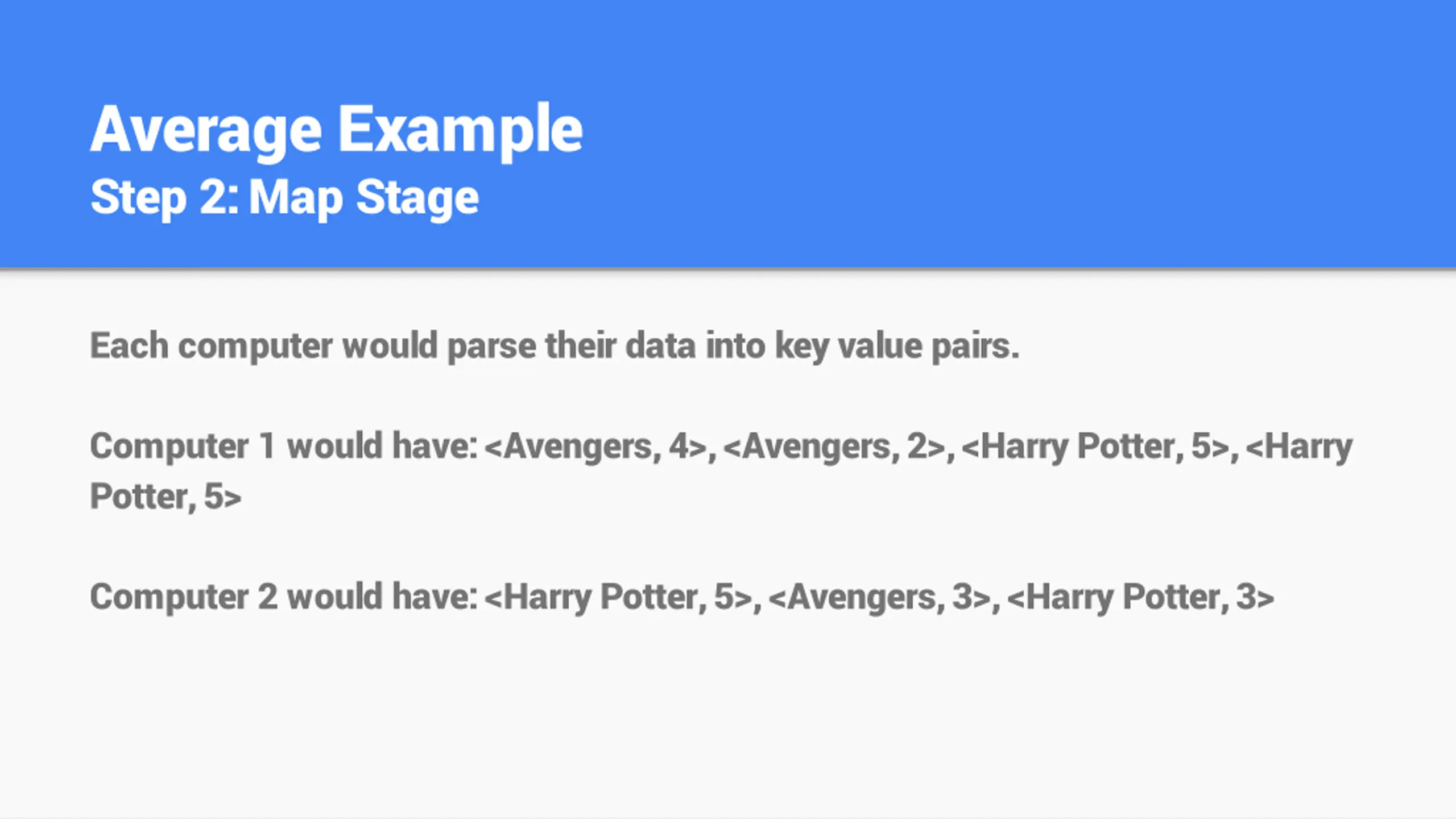Click the 'Average Example' slide title
This screenshot has height=819, width=1456.
pos(336,132)
